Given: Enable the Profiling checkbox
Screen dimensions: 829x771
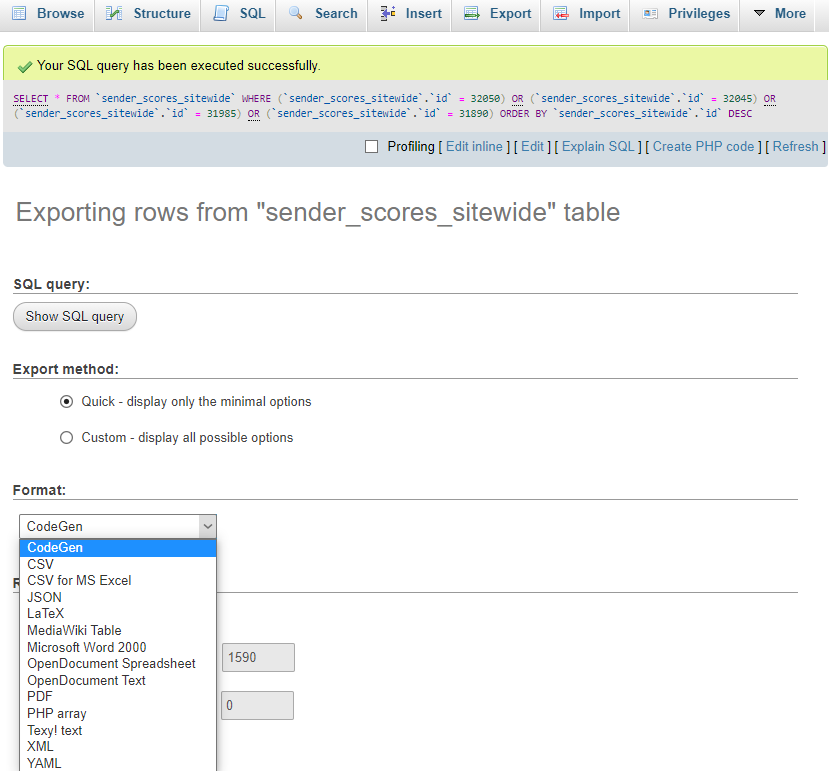Looking at the screenshot, I should [371, 146].
